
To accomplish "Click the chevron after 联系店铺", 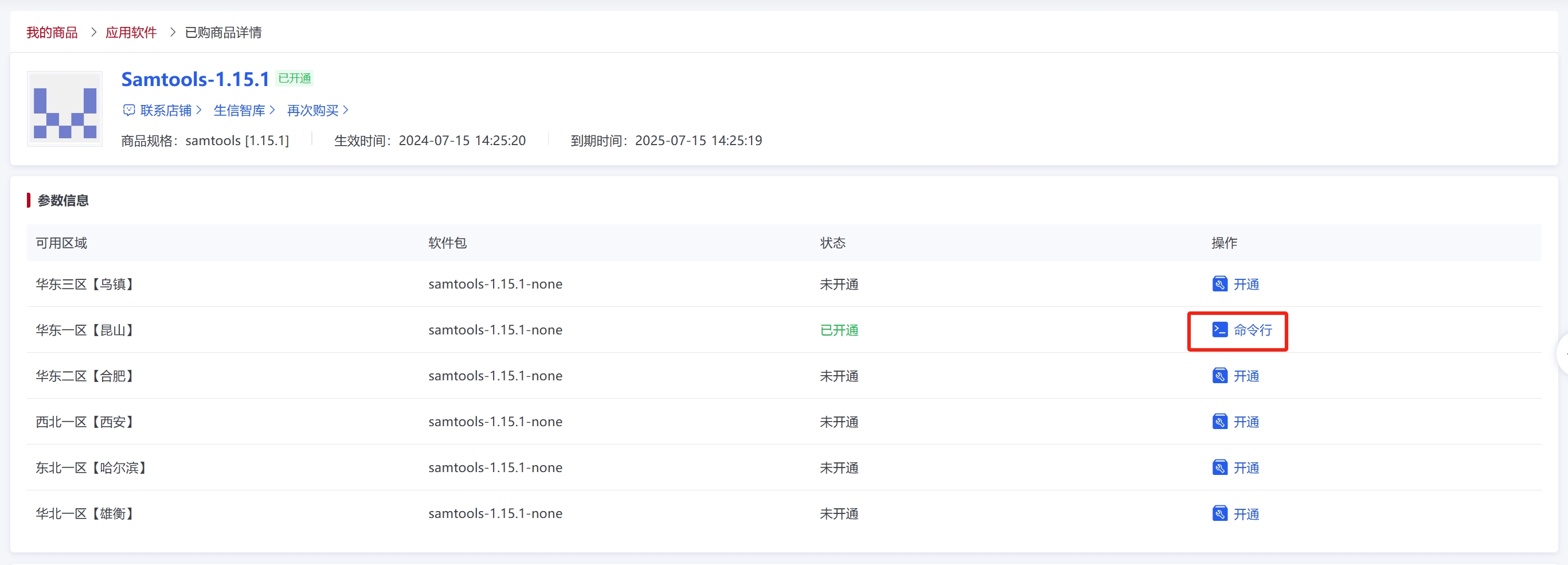I will pyautogui.click(x=198, y=110).
